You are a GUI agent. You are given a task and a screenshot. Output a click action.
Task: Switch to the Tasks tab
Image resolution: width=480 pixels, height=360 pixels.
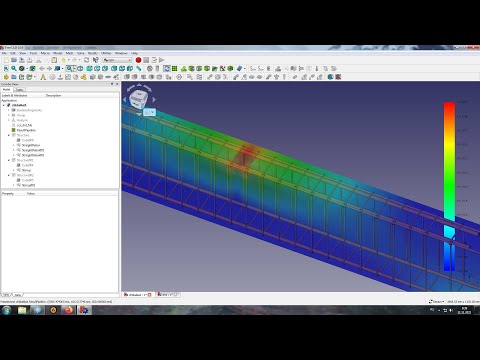pos(20,90)
